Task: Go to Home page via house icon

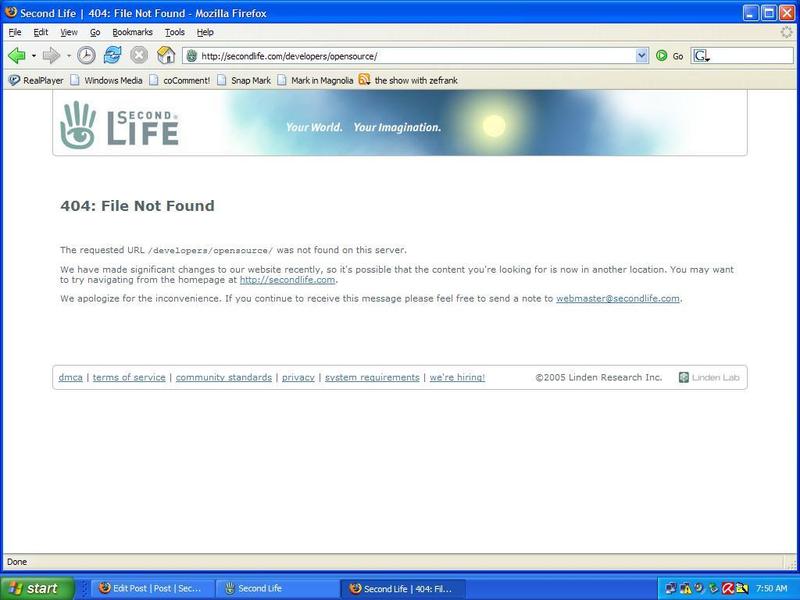Action: (x=166, y=55)
